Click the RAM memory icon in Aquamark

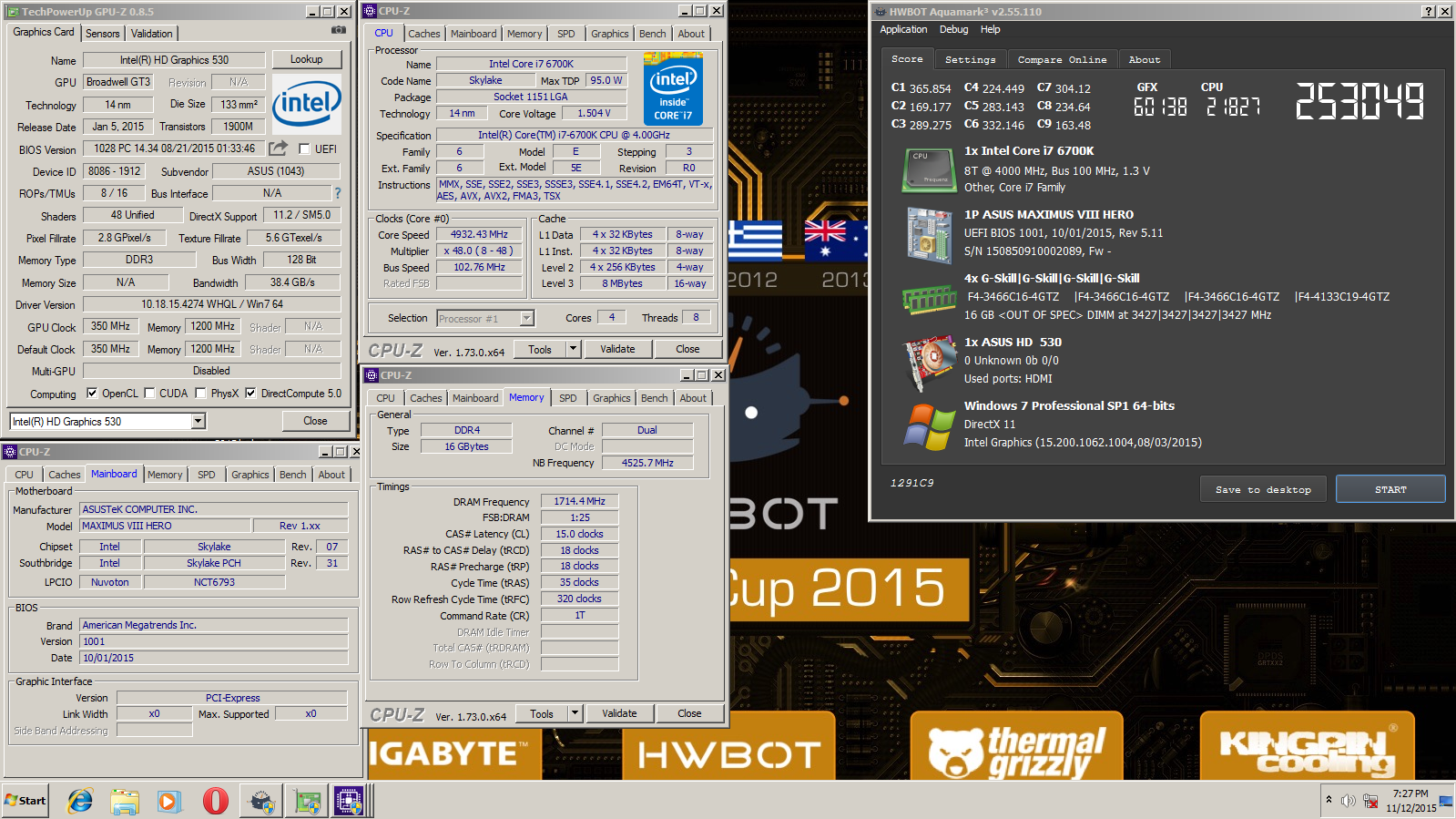click(929, 298)
